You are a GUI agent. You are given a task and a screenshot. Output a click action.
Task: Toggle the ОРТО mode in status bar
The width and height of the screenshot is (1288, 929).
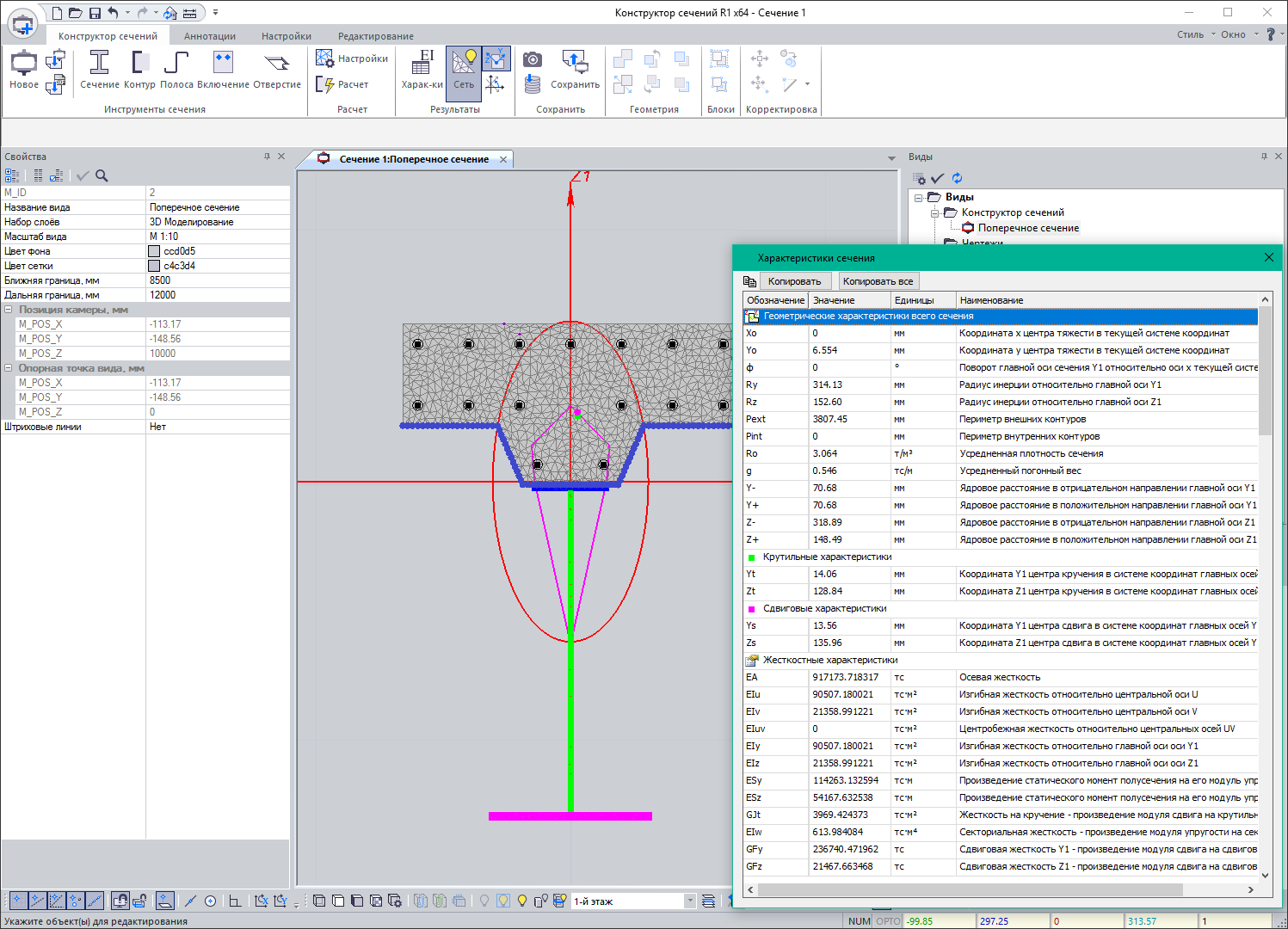tap(888, 921)
